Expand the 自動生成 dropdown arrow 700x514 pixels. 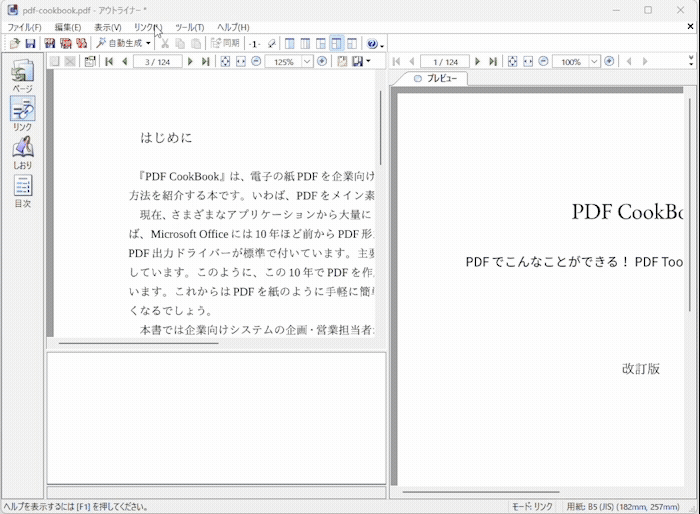(x=149, y=44)
